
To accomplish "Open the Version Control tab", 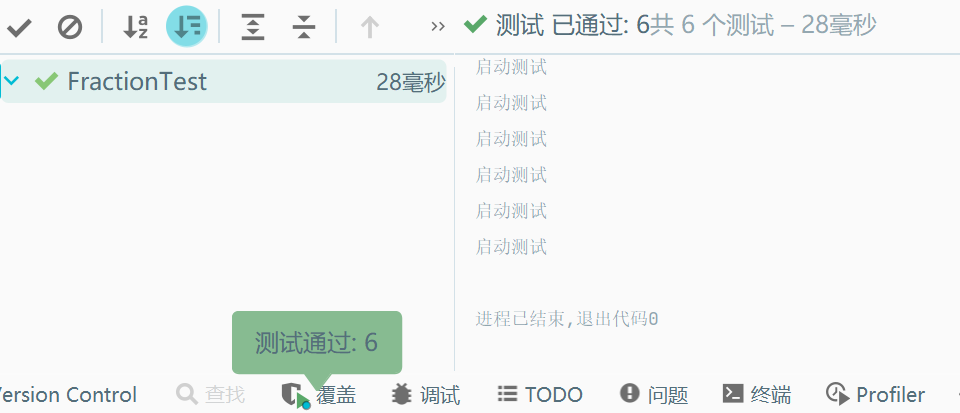I will (x=67, y=395).
